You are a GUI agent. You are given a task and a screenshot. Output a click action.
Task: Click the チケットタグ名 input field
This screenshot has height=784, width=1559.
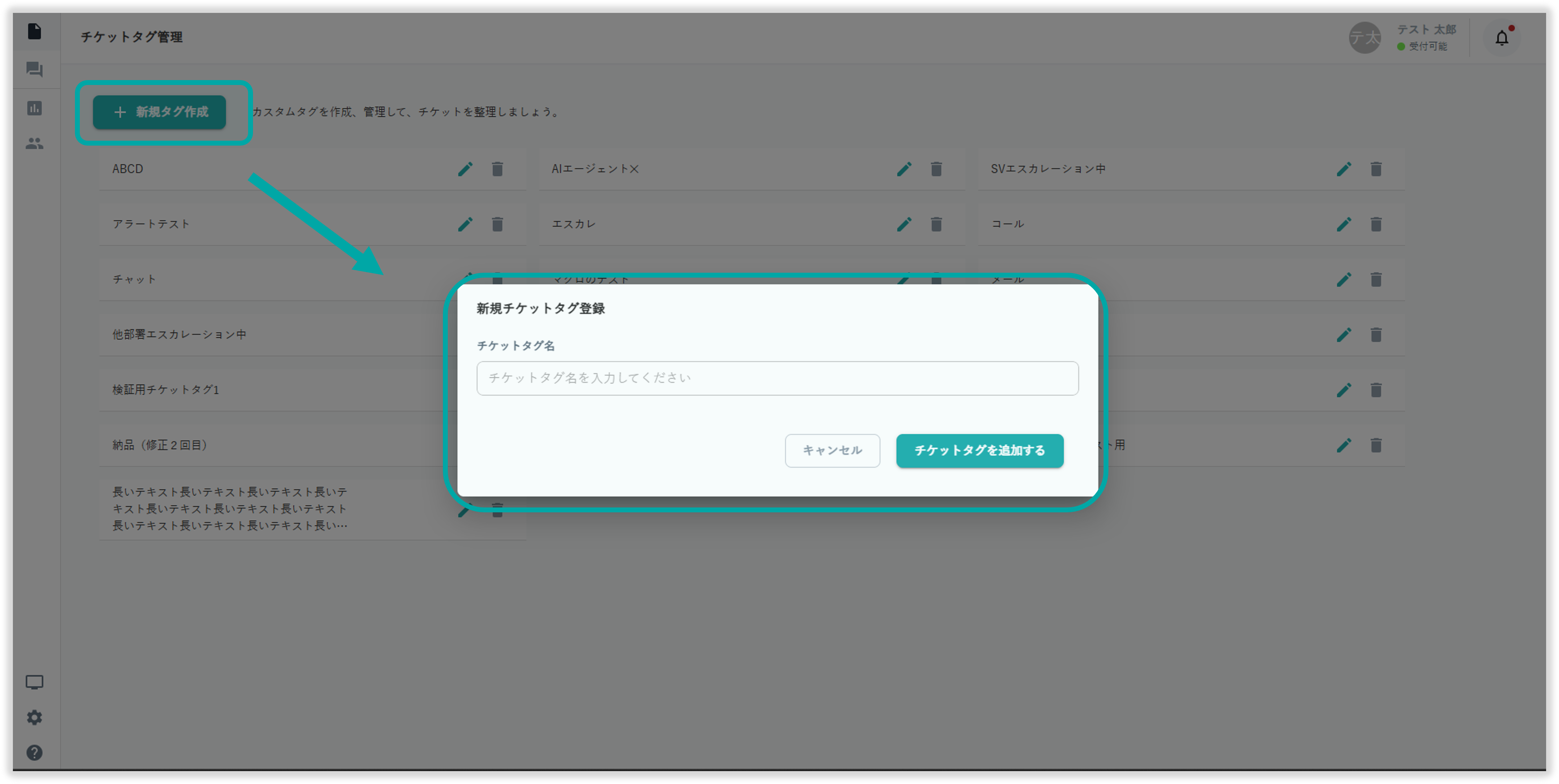coord(777,378)
